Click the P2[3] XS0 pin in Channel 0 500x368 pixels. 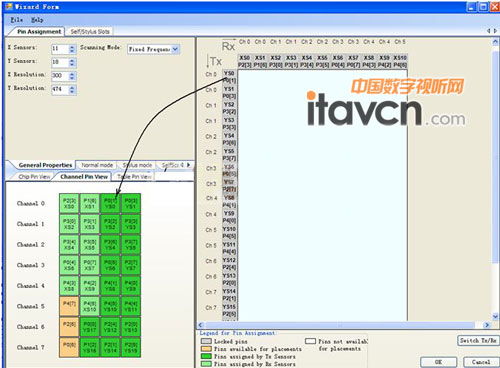[x=69, y=203]
